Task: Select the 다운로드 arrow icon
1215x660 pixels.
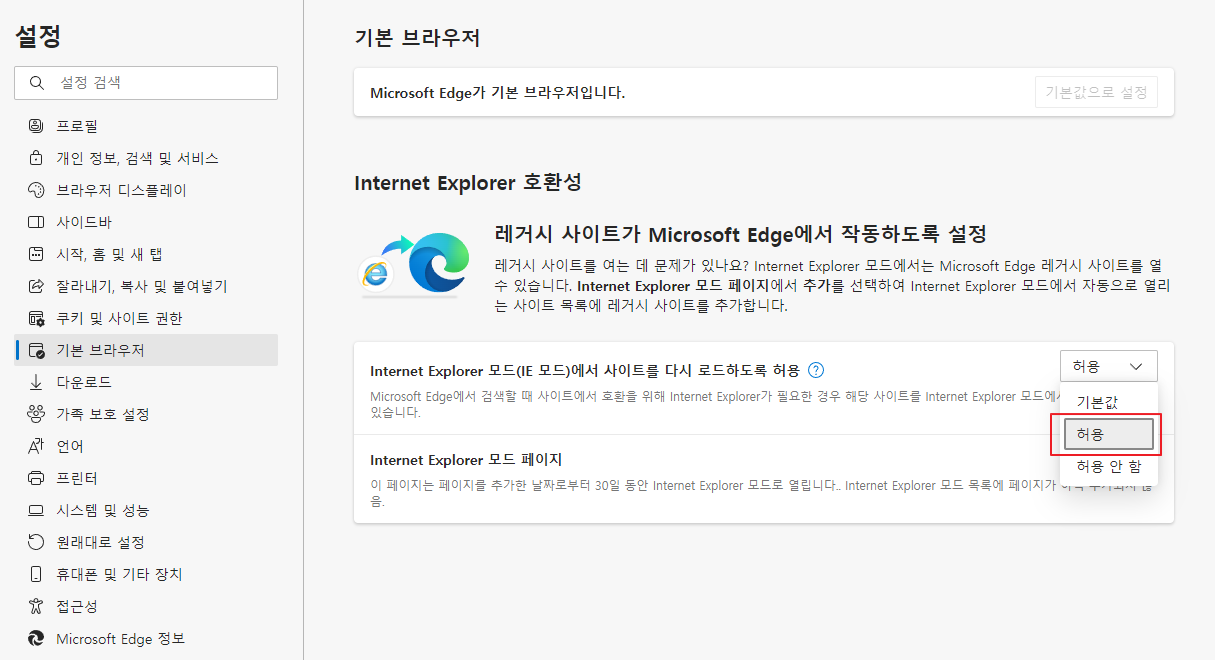Action: (36, 382)
